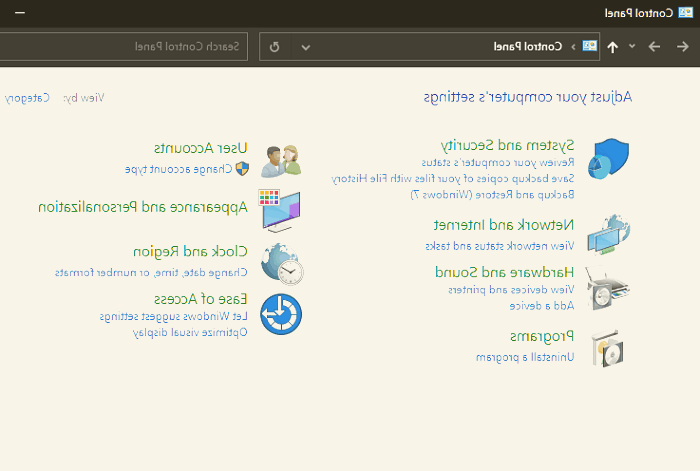This screenshot has height=471, width=700.
Task: Open the View by Category dropdown
Action: (x=26, y=98)
